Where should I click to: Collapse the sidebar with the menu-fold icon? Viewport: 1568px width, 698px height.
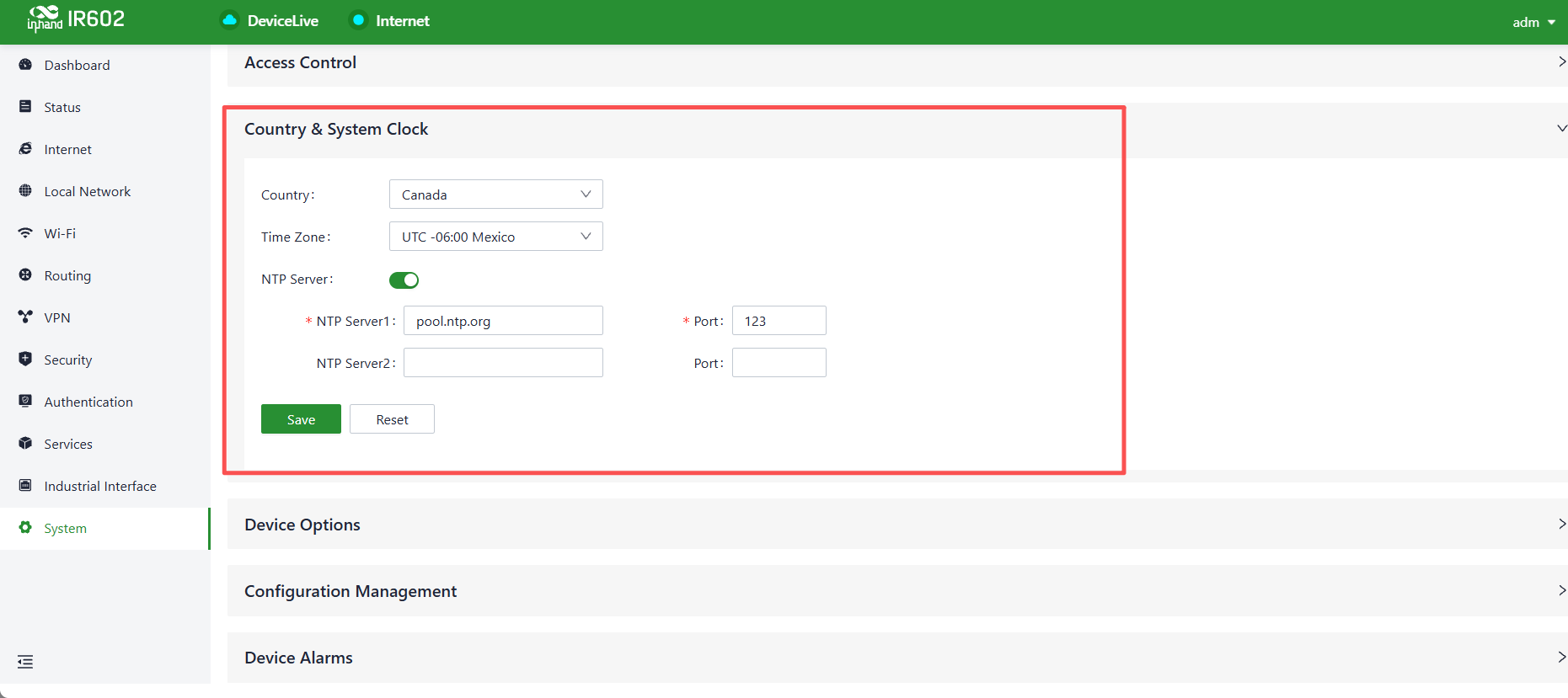tap(25, 662)
